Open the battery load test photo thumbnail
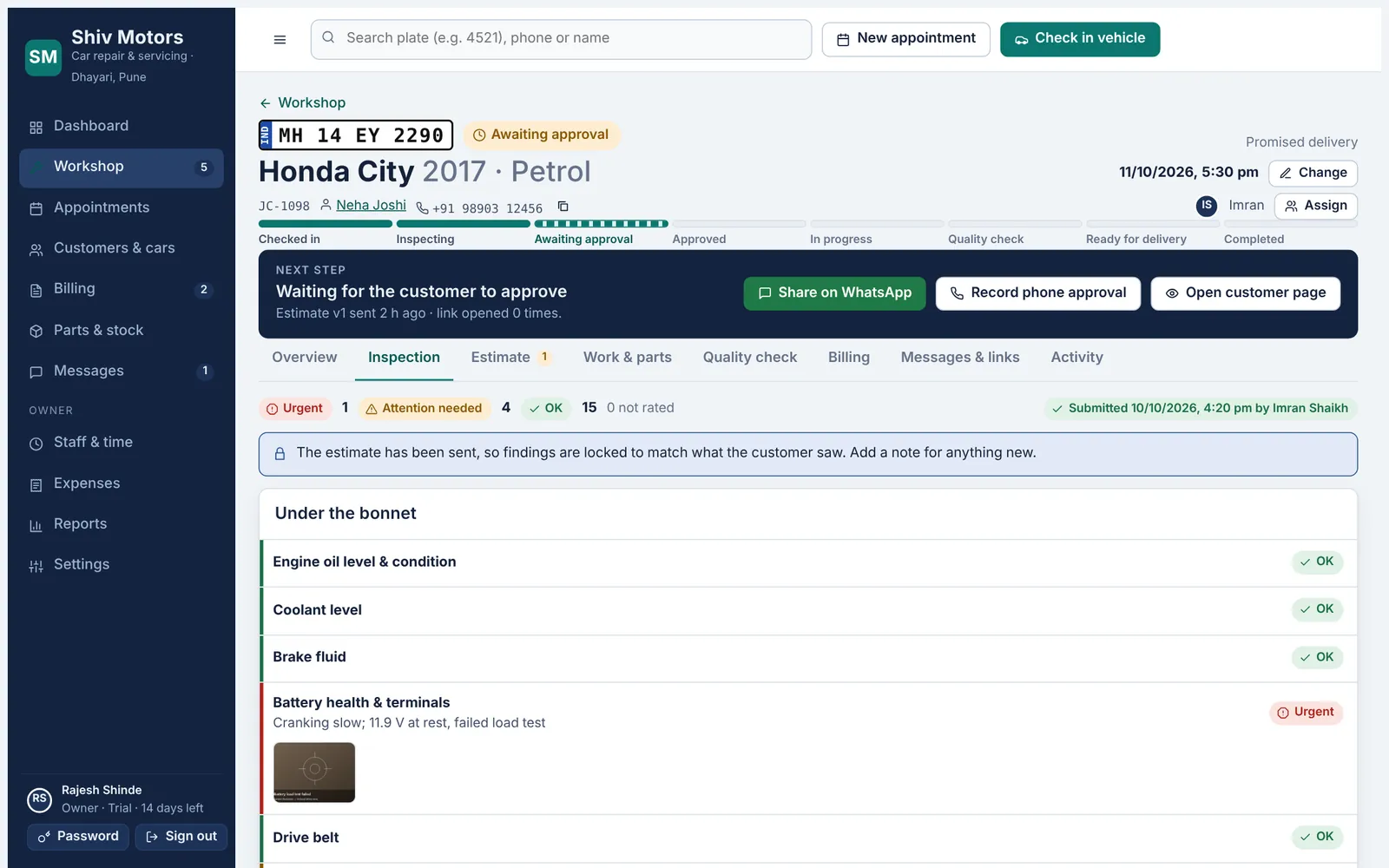1389x868 pixels. click(314, 773)
